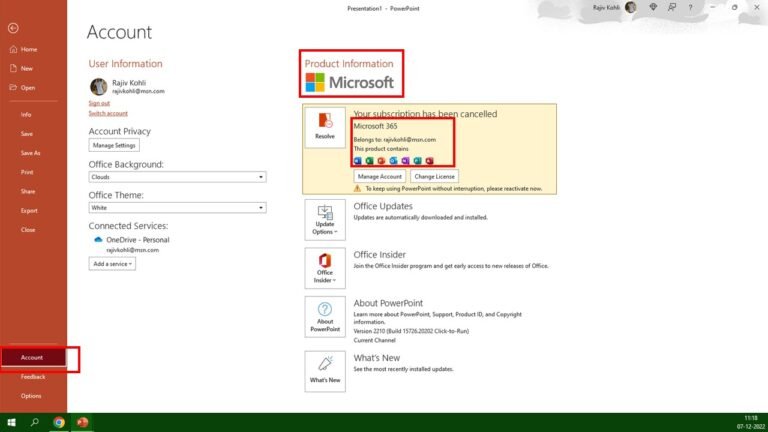The height and width of the screenshot is (432, 768).
Task: Open the Windows Start menu
Action: click(11, 422)
